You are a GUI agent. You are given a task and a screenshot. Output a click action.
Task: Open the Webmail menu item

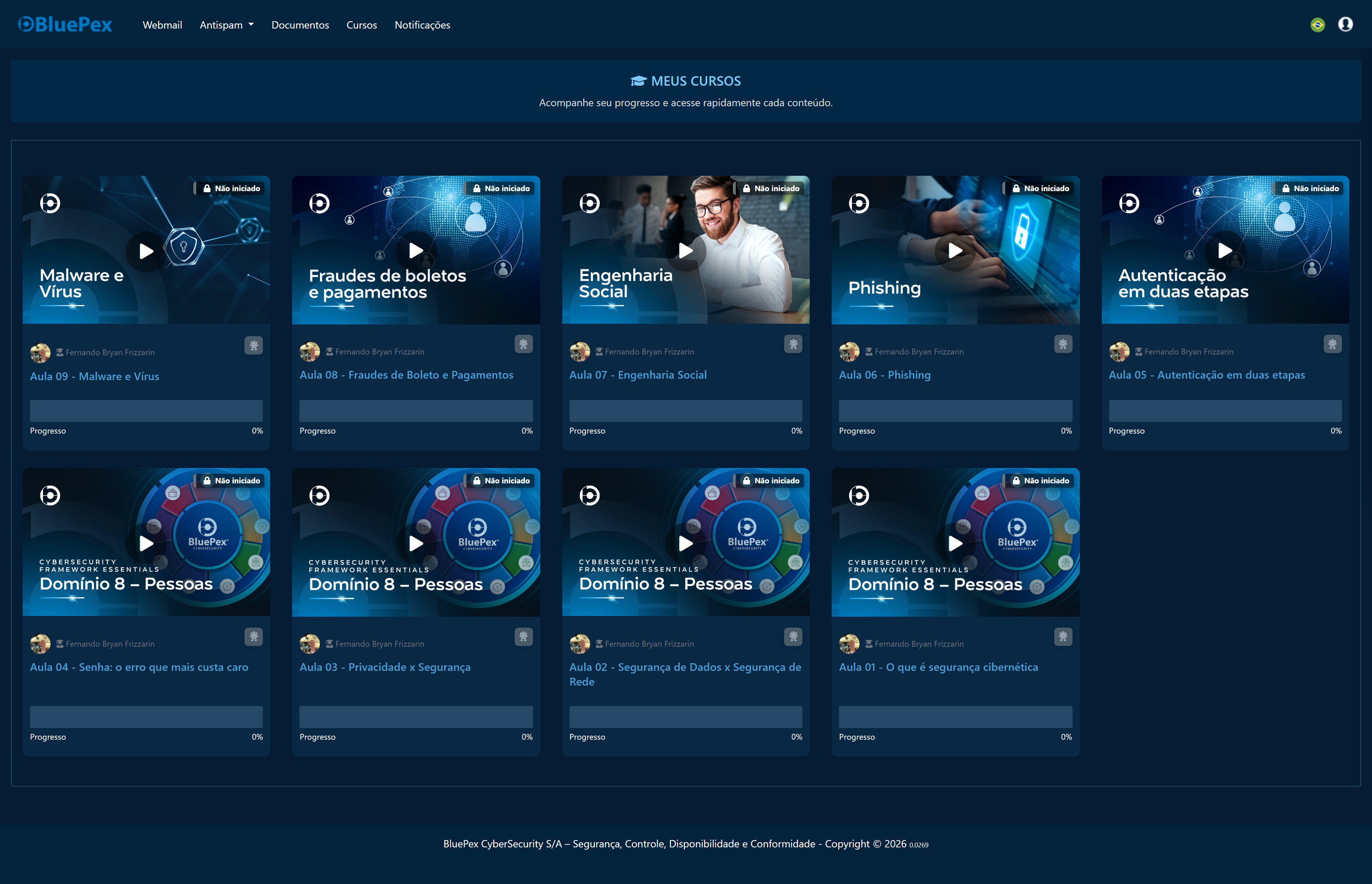pyautogui.click(x=163, y=25)
